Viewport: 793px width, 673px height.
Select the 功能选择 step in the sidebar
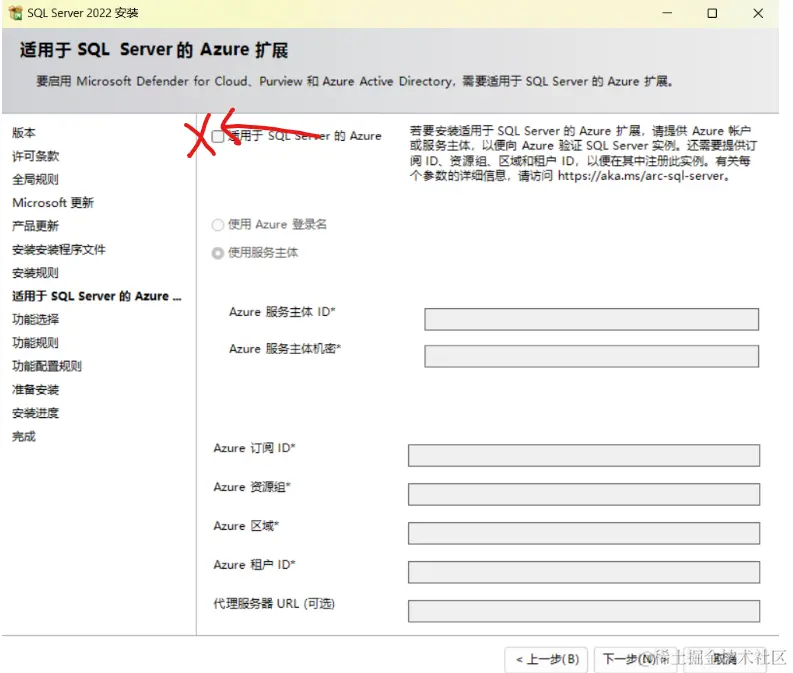pyautogui.click(x=35, y=320)
